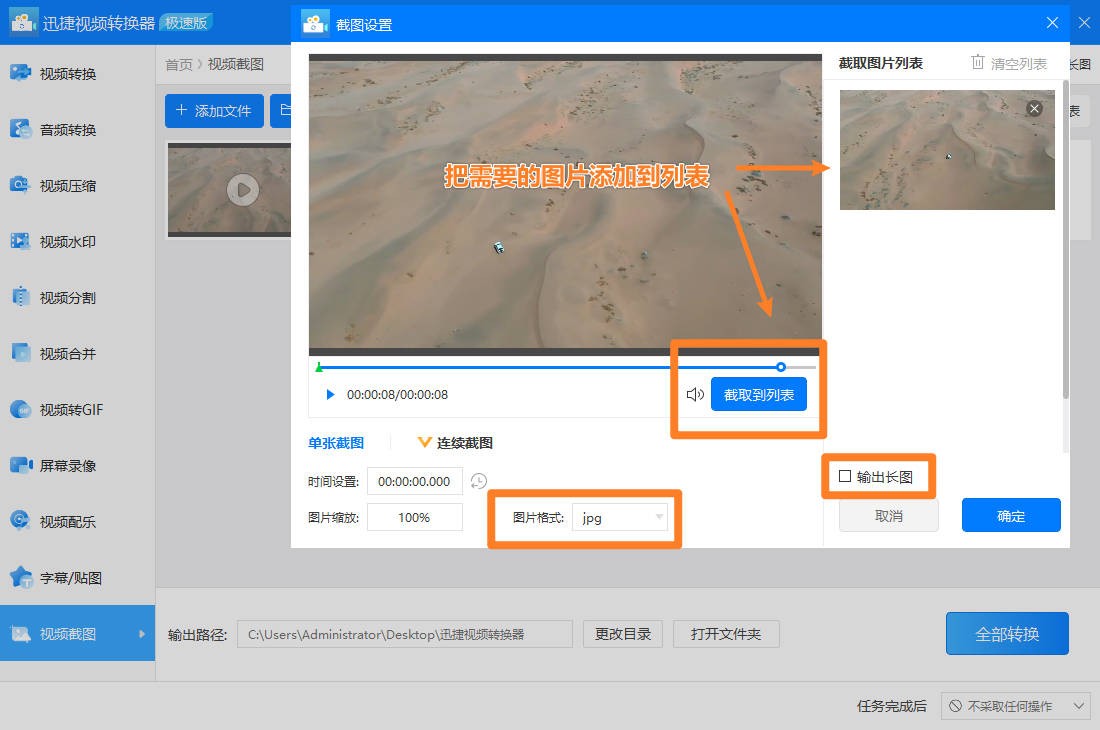Click the 截取到列表 button
This screenshot has height=730, width=1100.
click(758, 394)
